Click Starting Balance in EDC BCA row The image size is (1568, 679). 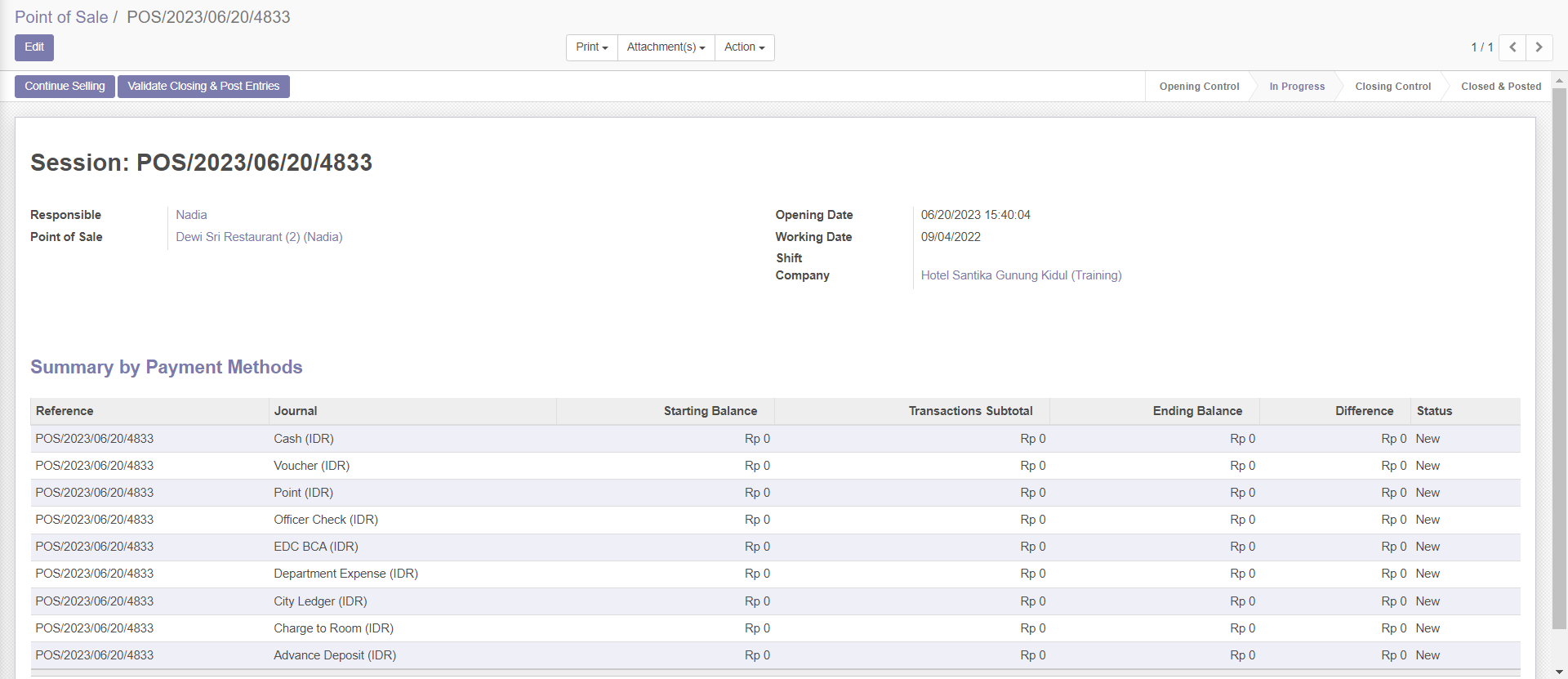click(757, 547)
